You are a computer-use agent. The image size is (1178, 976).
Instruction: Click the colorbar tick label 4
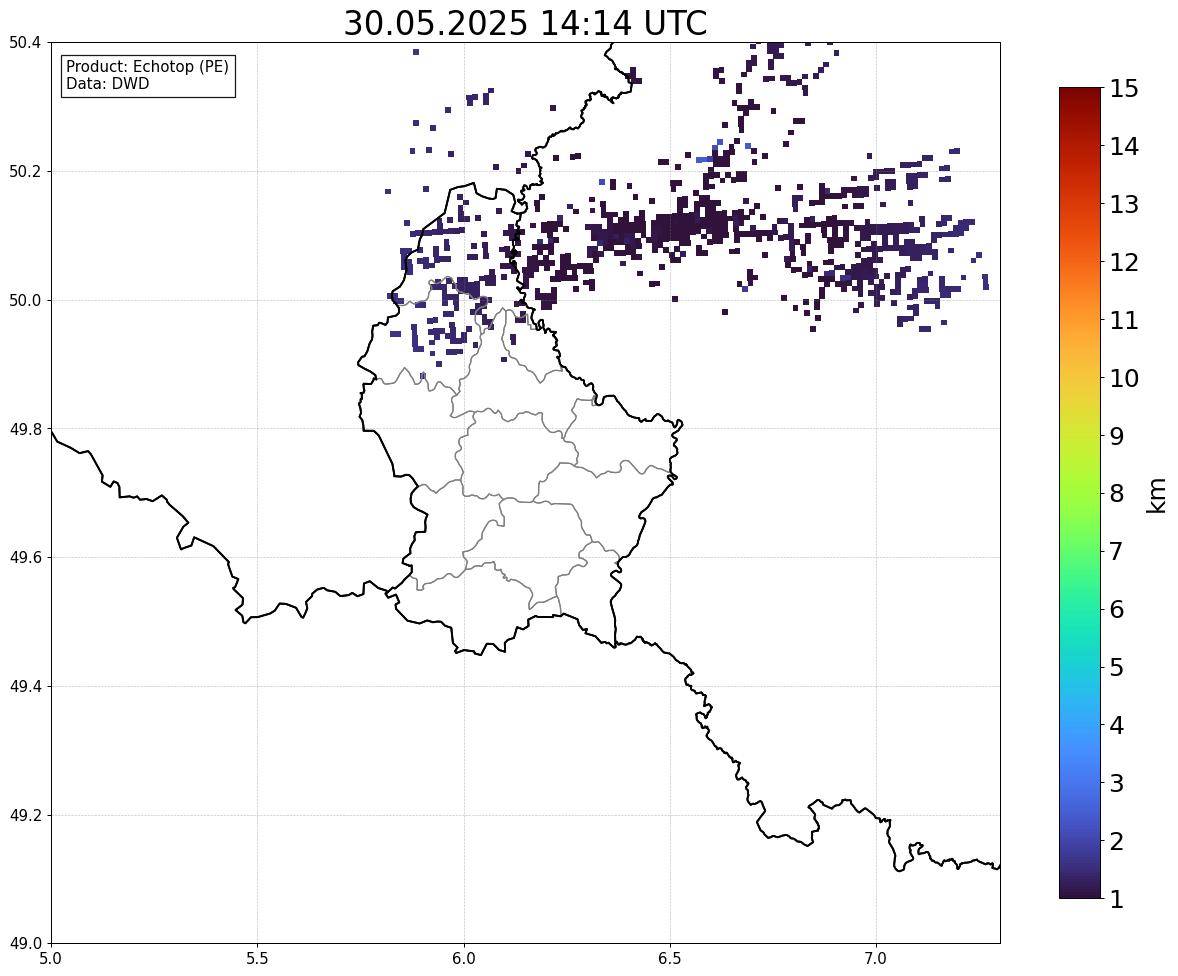(x=1117, y=725)
